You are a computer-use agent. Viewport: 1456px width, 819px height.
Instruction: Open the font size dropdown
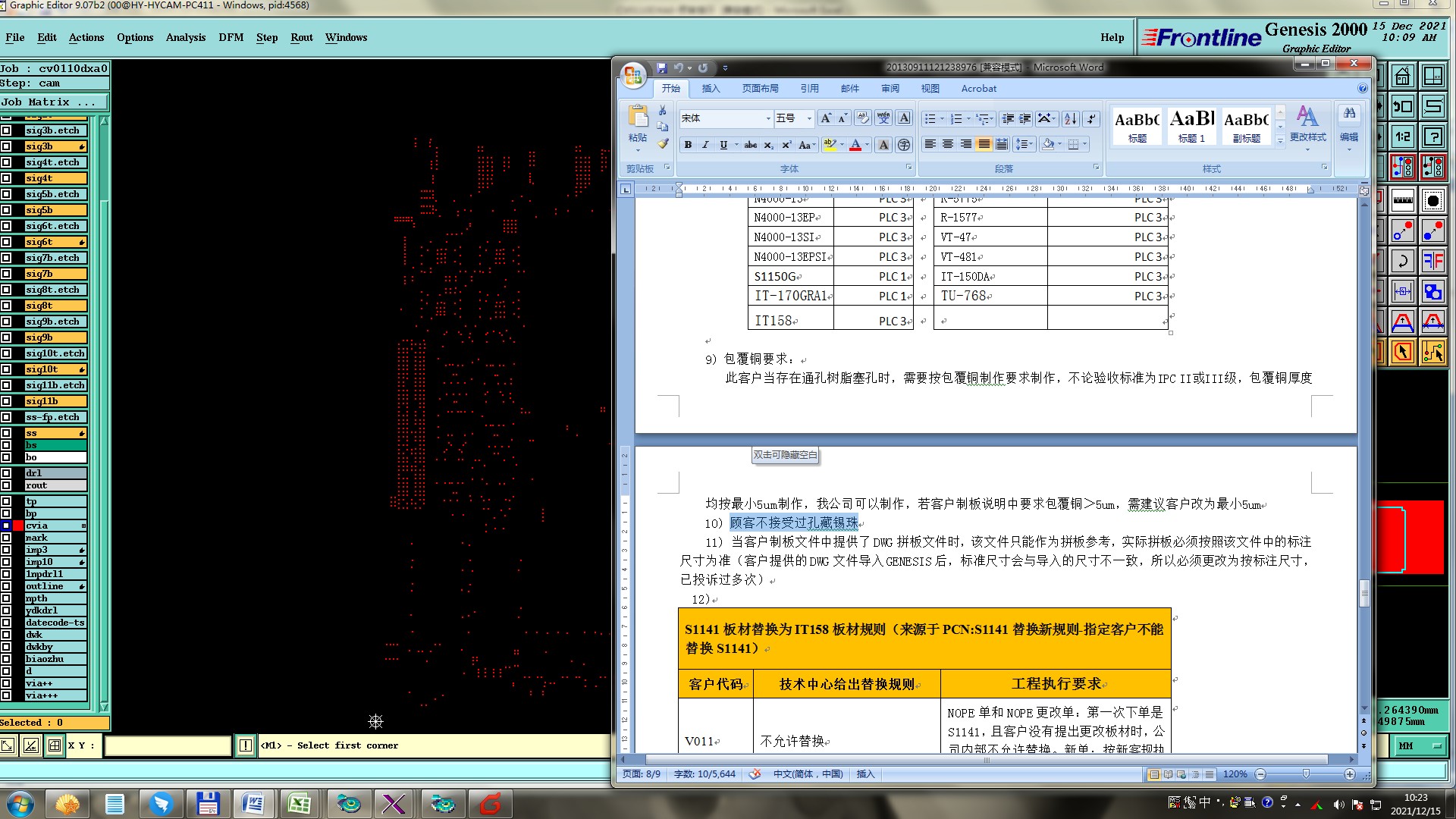pyautogui.click(x=808, y=118)
